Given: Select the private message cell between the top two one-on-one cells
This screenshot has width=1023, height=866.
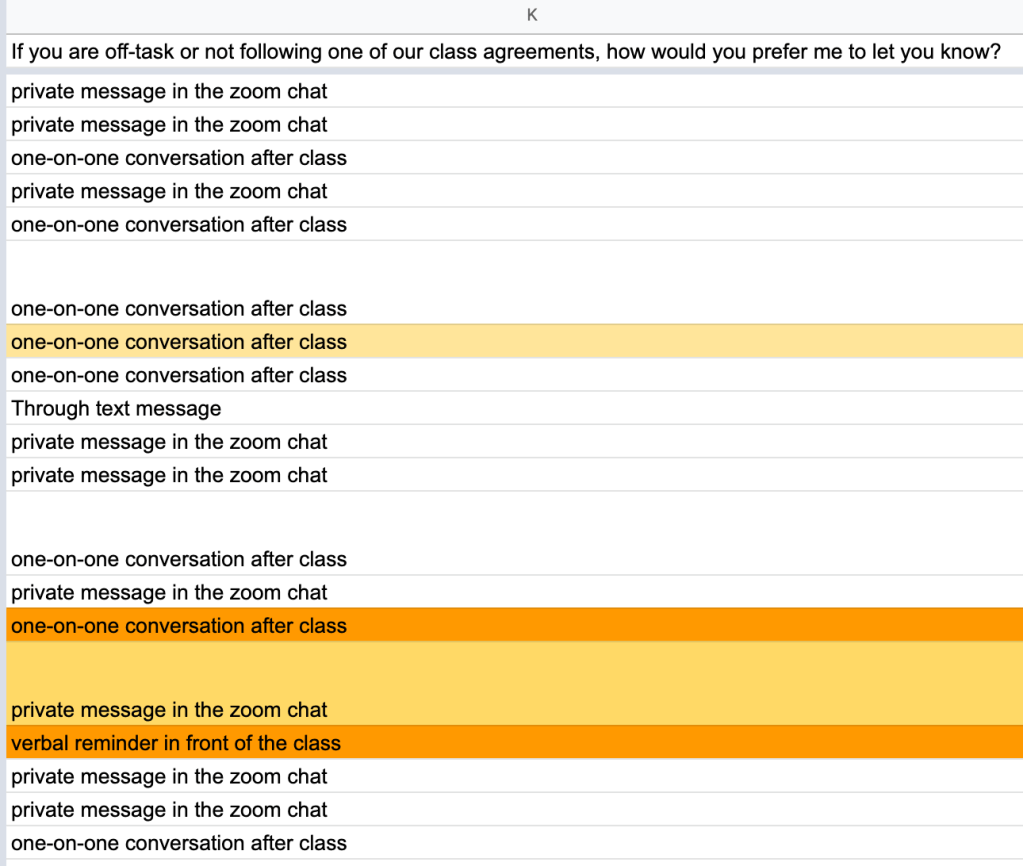Looking at the screenshot, I should pos(169,191).
